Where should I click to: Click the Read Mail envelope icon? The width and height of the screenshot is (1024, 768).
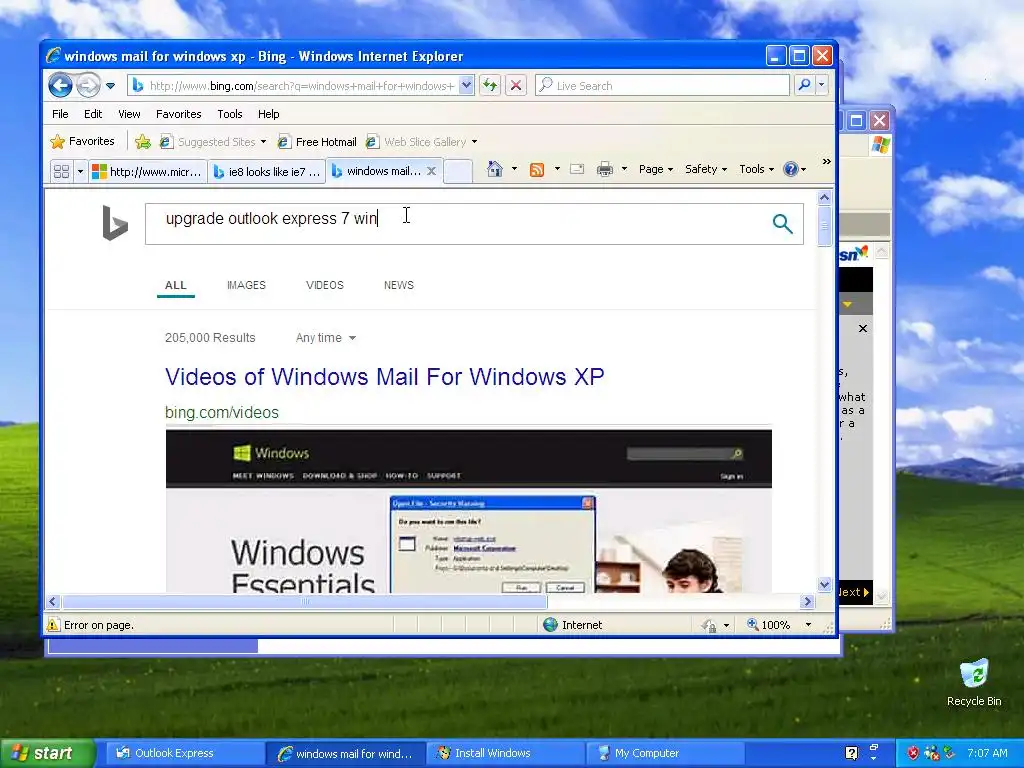577,169
